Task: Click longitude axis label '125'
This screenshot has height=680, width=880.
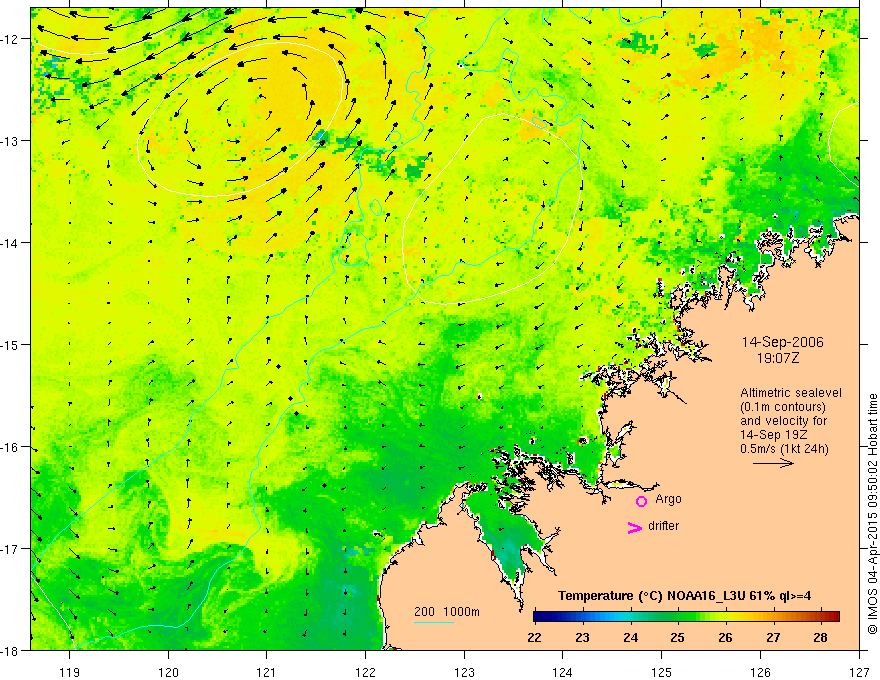Action: 662,672
